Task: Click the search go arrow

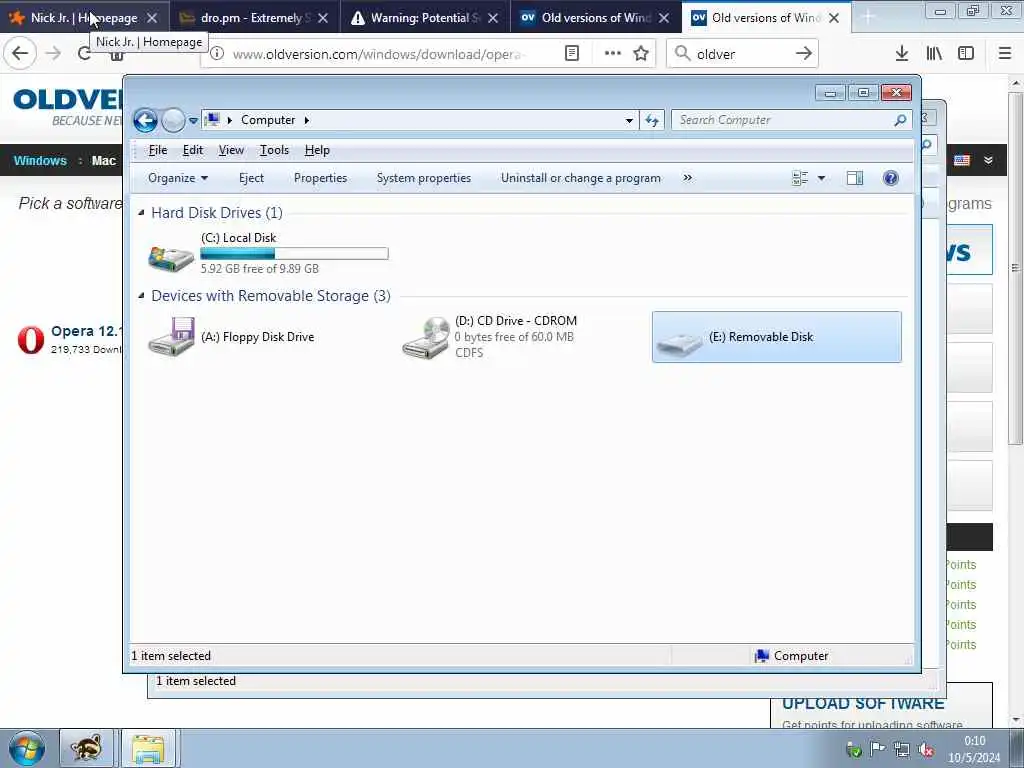Action: point(803,54)
